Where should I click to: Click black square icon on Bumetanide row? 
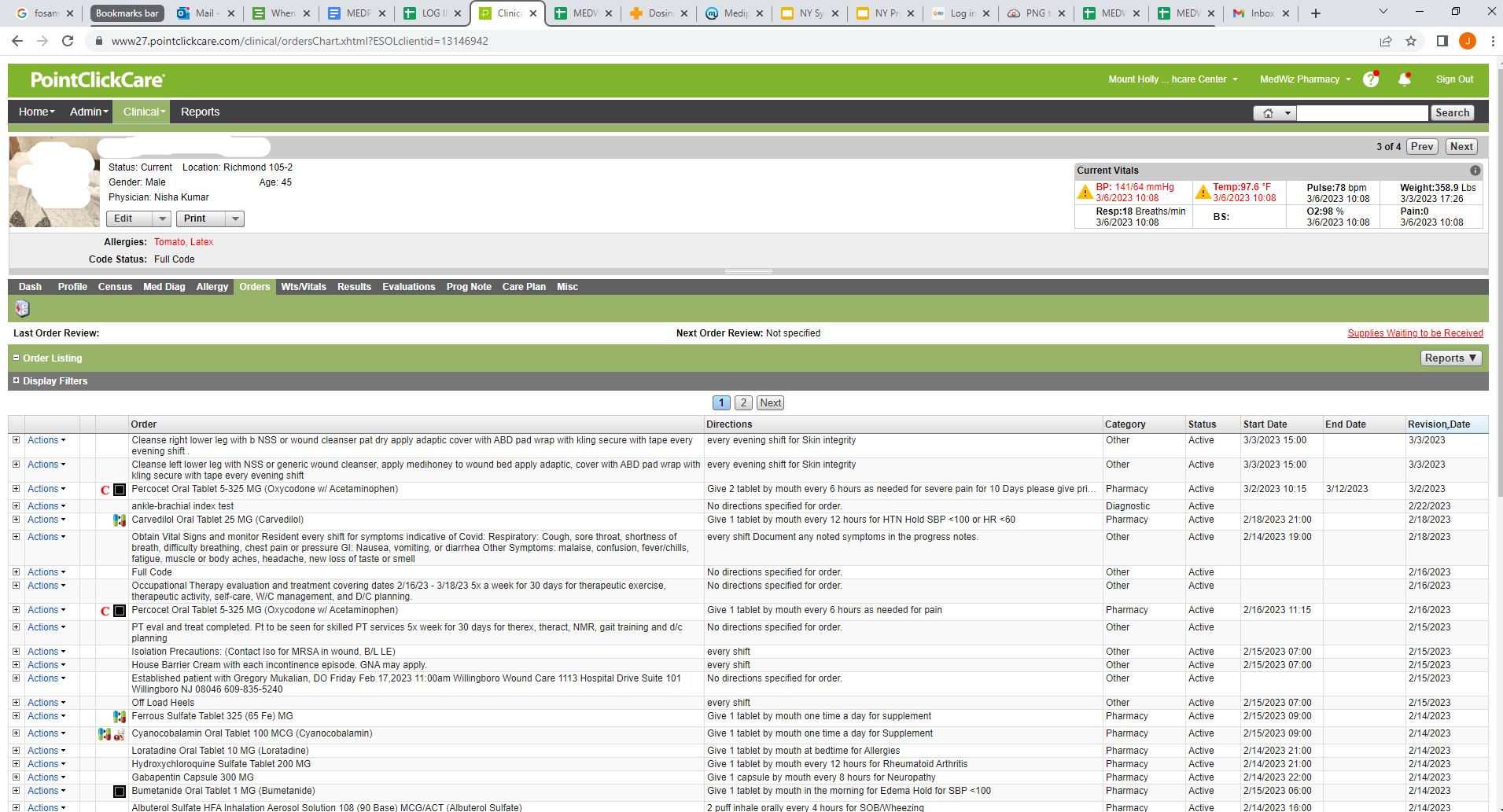click(x=120, y=792)
